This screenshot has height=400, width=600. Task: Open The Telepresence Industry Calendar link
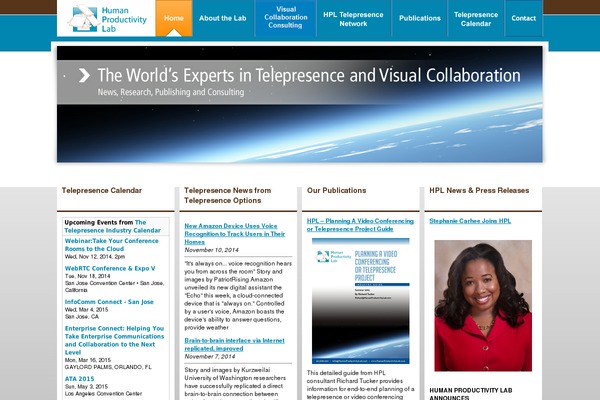click(112, 226)
